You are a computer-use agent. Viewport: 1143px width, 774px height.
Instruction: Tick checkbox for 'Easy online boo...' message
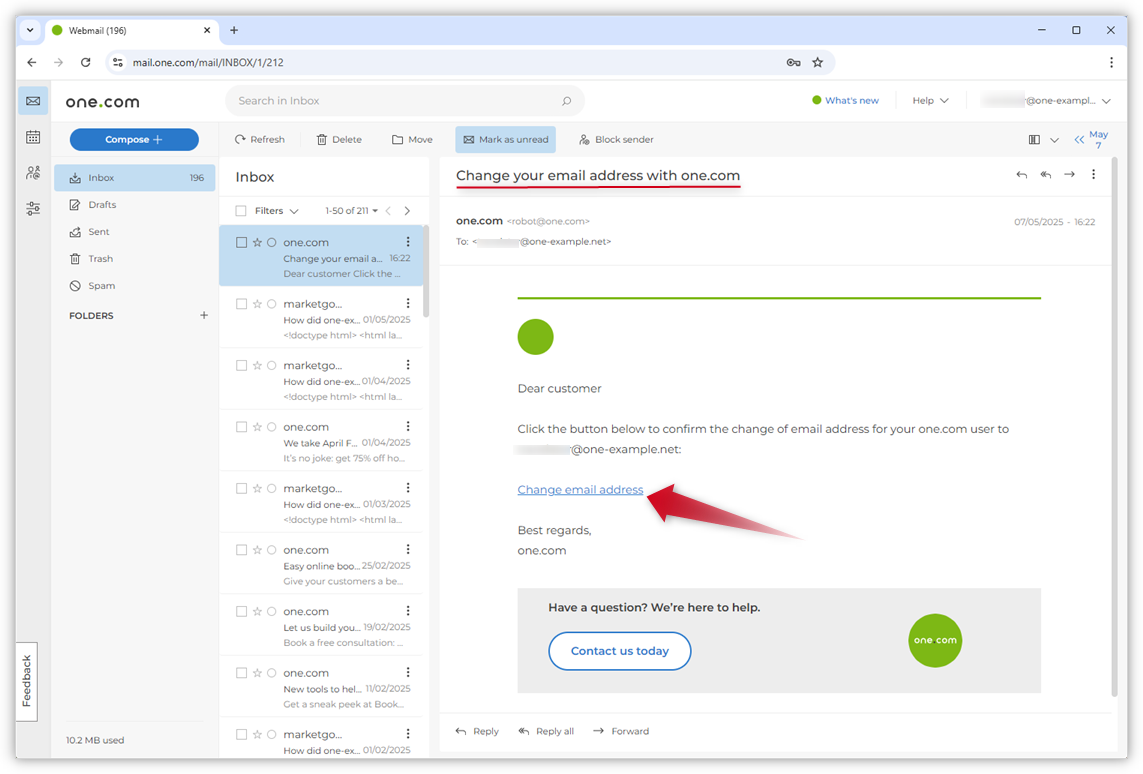tap(241, 550)
